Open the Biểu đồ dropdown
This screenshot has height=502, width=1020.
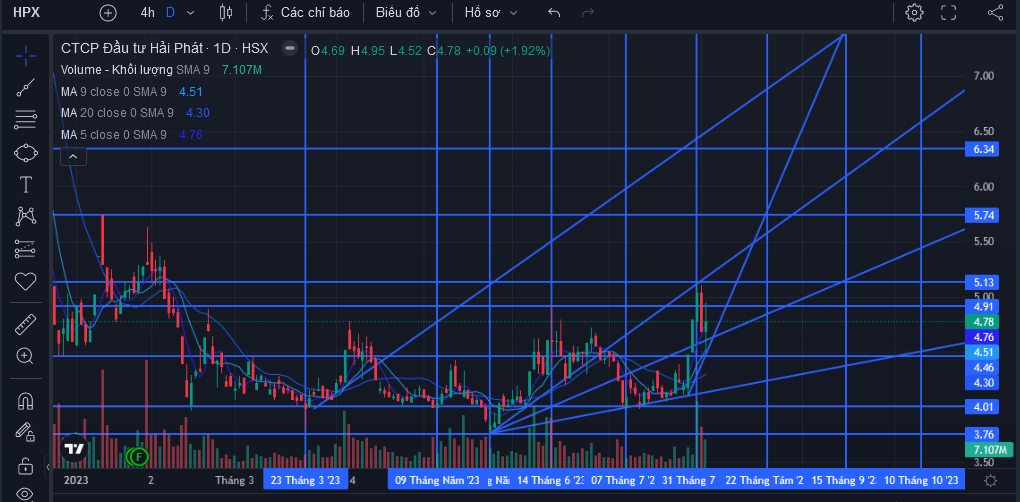406,12
